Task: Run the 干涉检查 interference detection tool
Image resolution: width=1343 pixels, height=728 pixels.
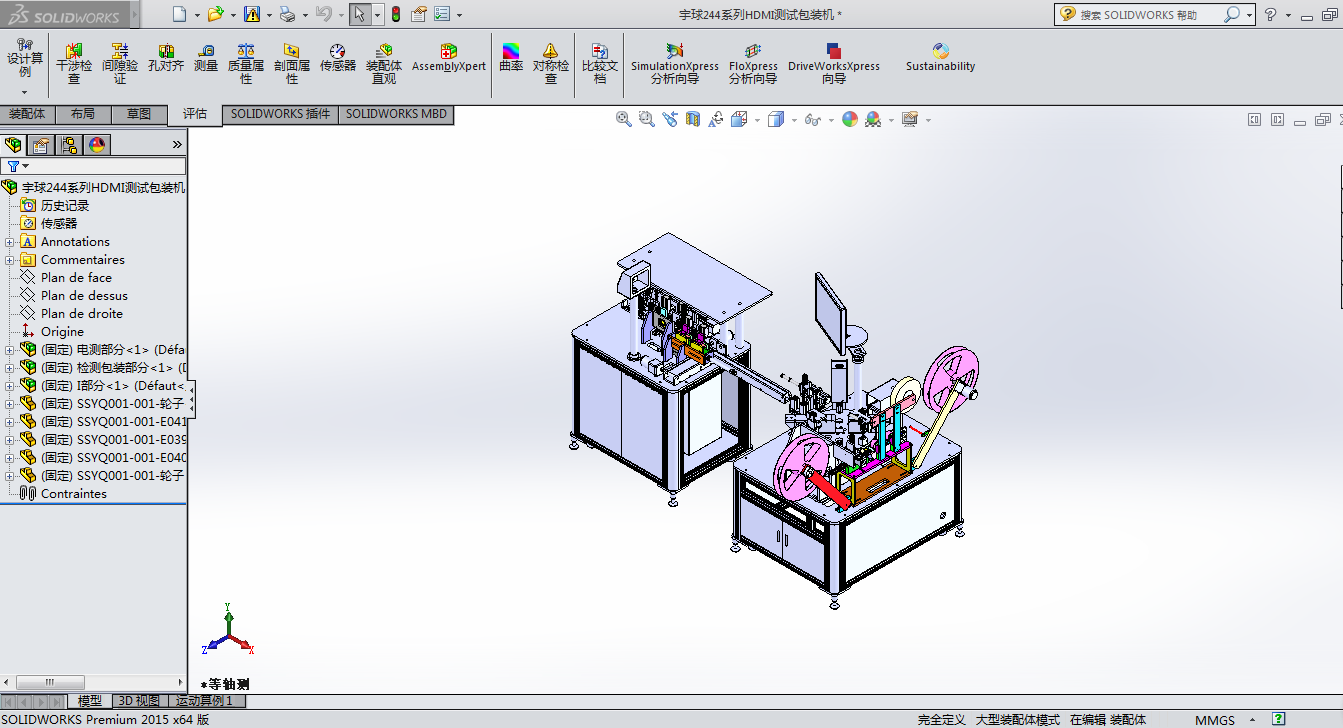Action: tap(74, 64)
